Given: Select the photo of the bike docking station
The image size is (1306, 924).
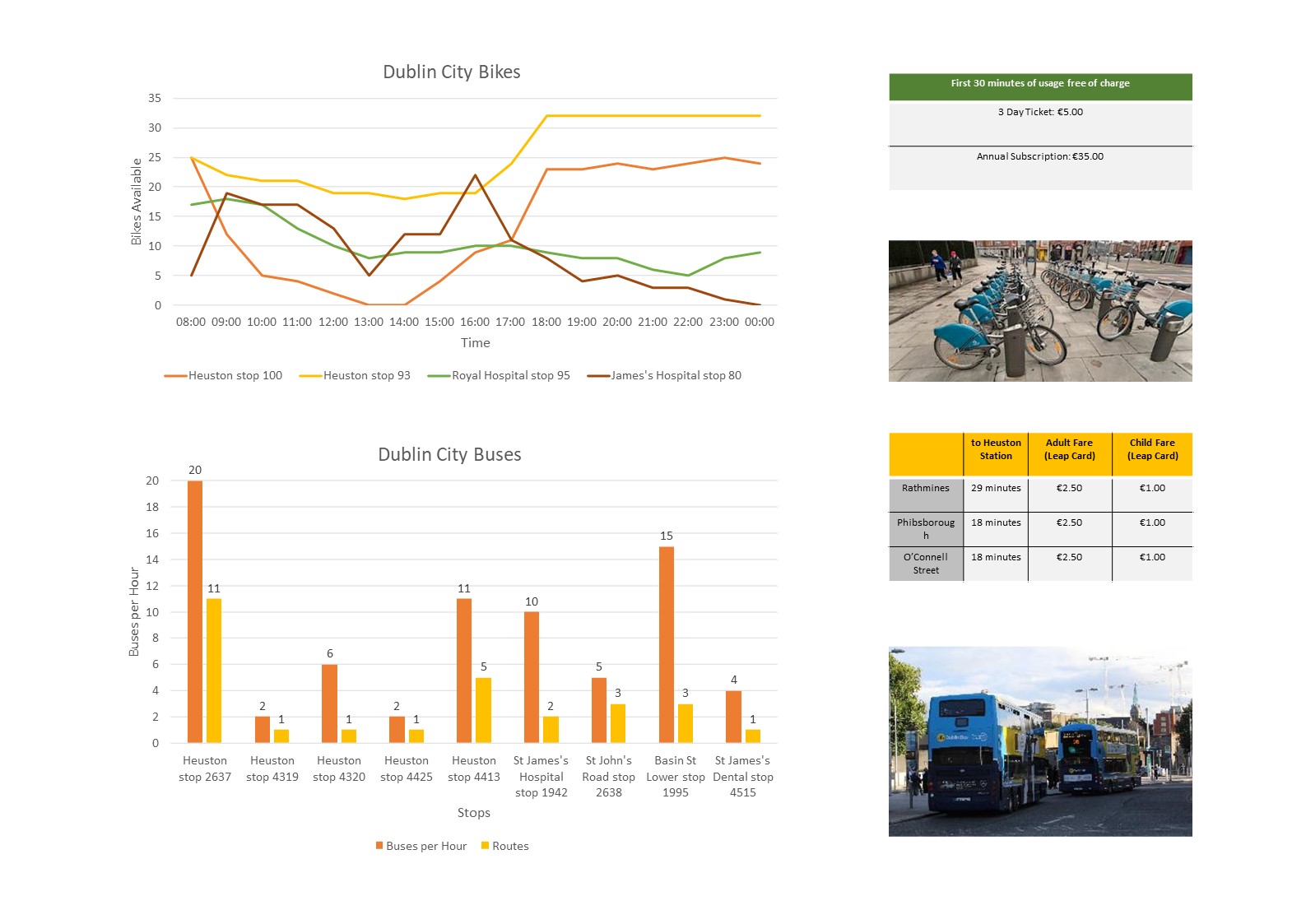Looking at the screenshot, I should 1039,311.
